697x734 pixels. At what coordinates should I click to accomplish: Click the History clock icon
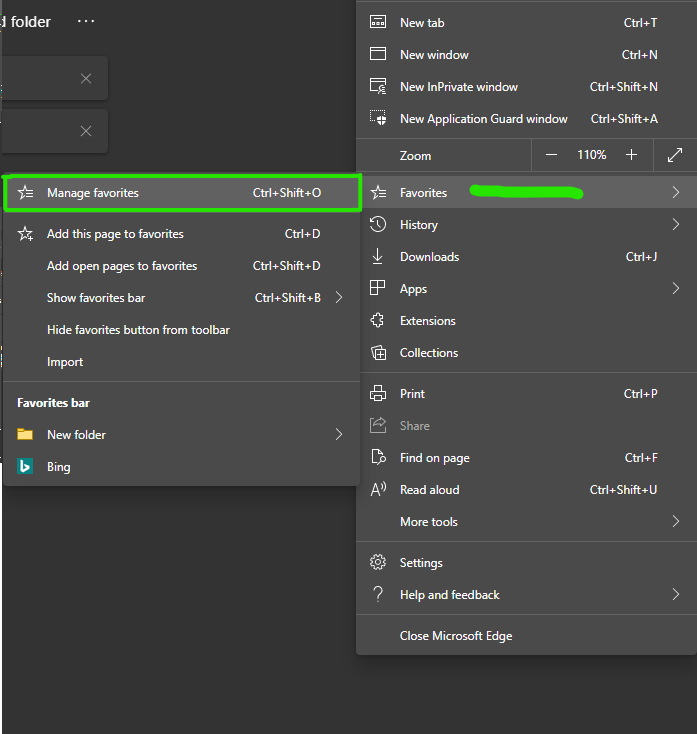coord(378,224)
